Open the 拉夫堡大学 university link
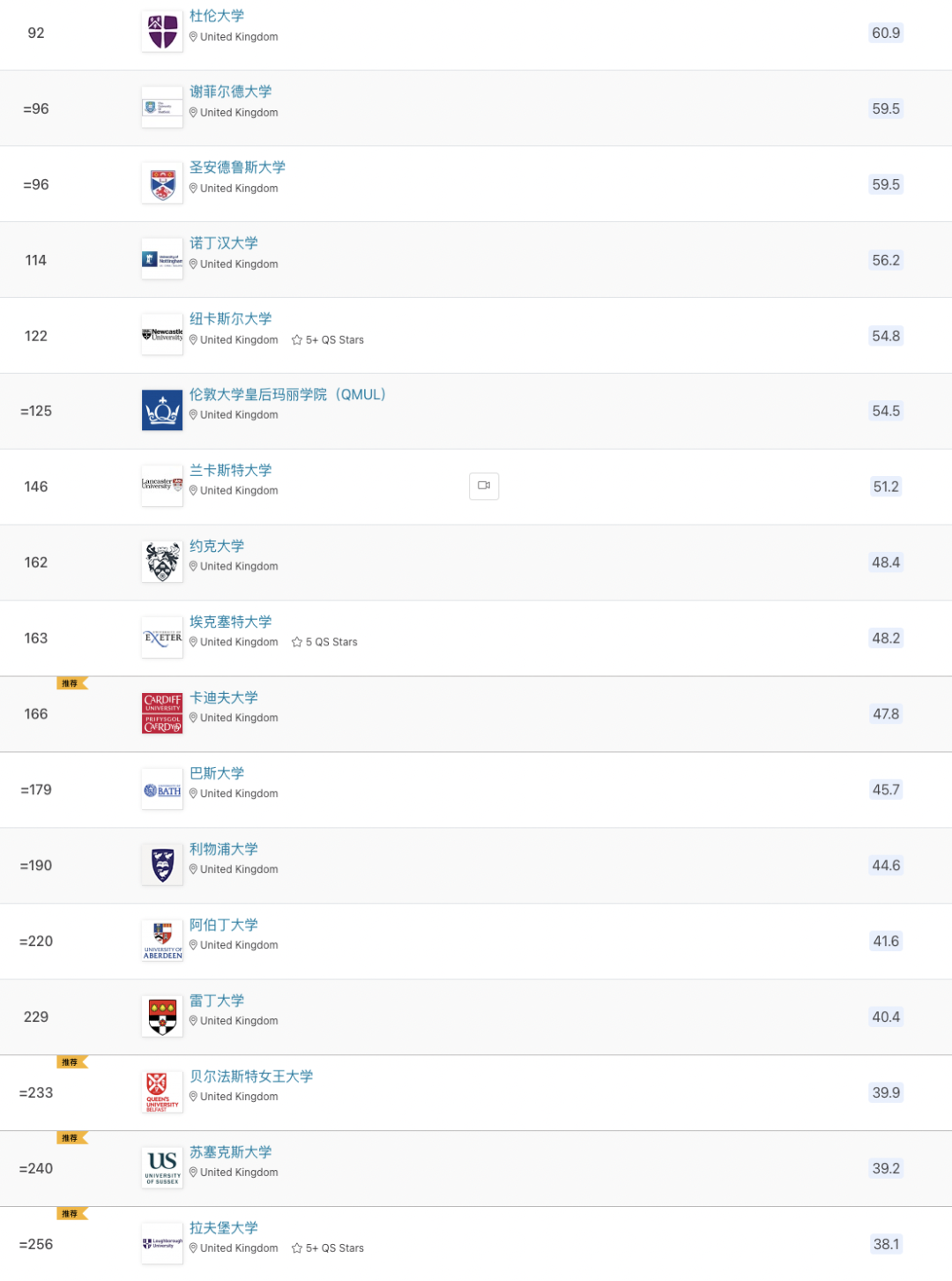This screenshot has width=952, height=1281. click(x=224, y=1228)
